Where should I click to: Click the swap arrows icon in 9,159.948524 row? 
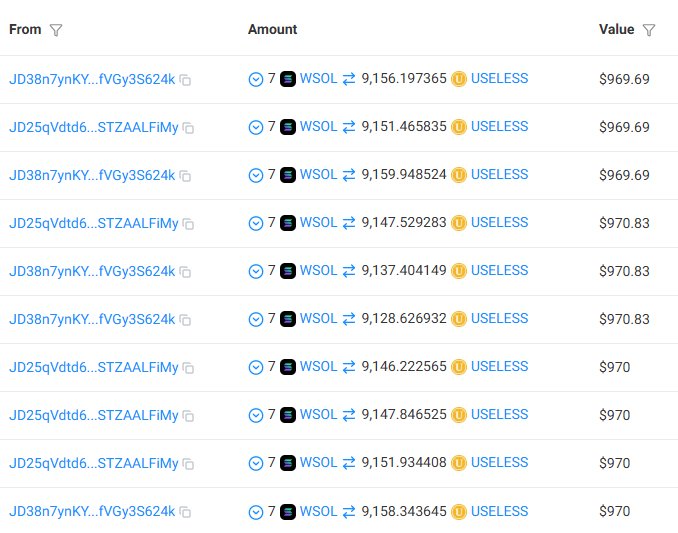point(349,175)
